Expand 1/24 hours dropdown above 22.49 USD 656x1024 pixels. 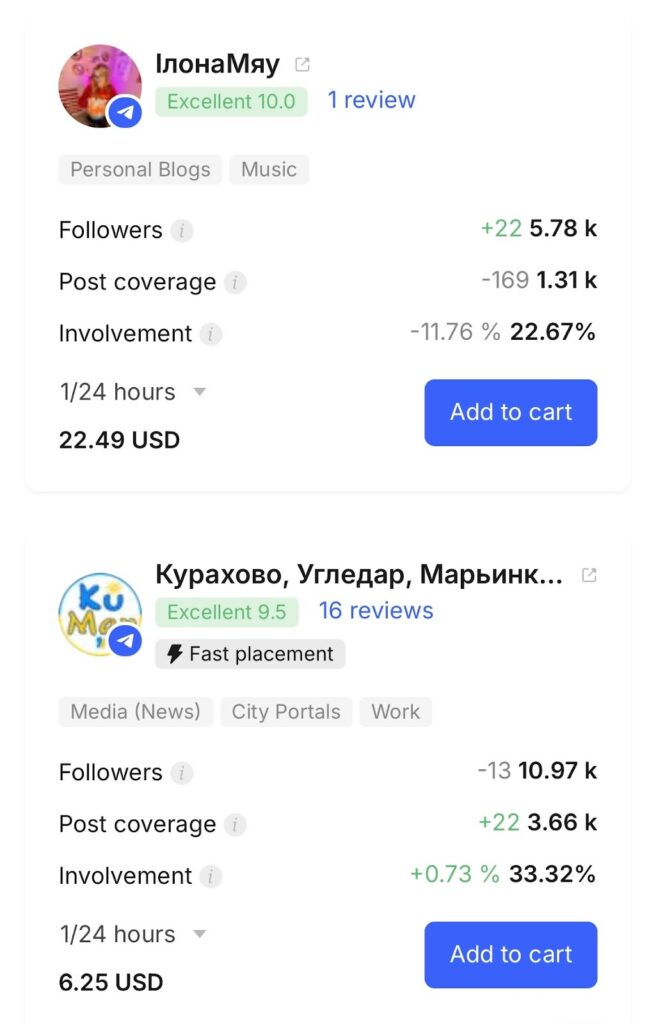[199, 392]
